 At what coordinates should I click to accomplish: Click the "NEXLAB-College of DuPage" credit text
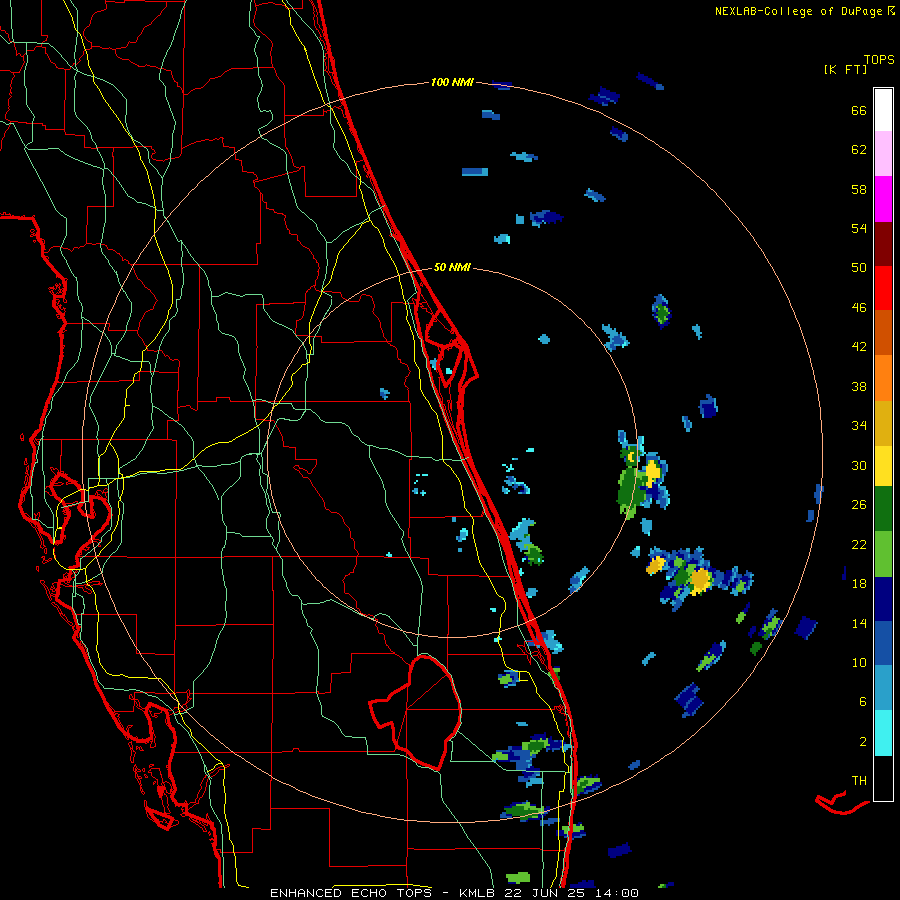pos(798,11)
